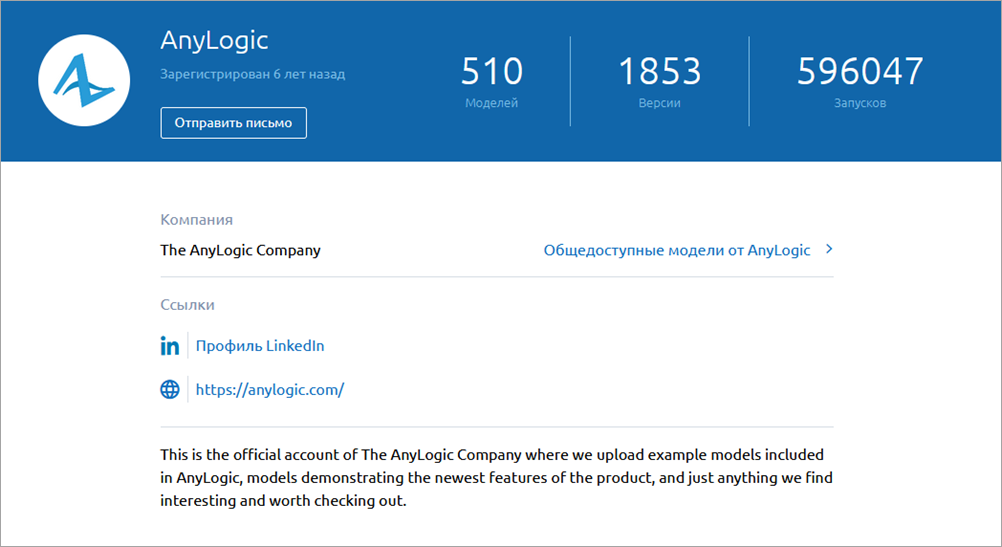Open Общедоступные модели от AnyLogic link
1002x547 pixels.
[677, 250]
